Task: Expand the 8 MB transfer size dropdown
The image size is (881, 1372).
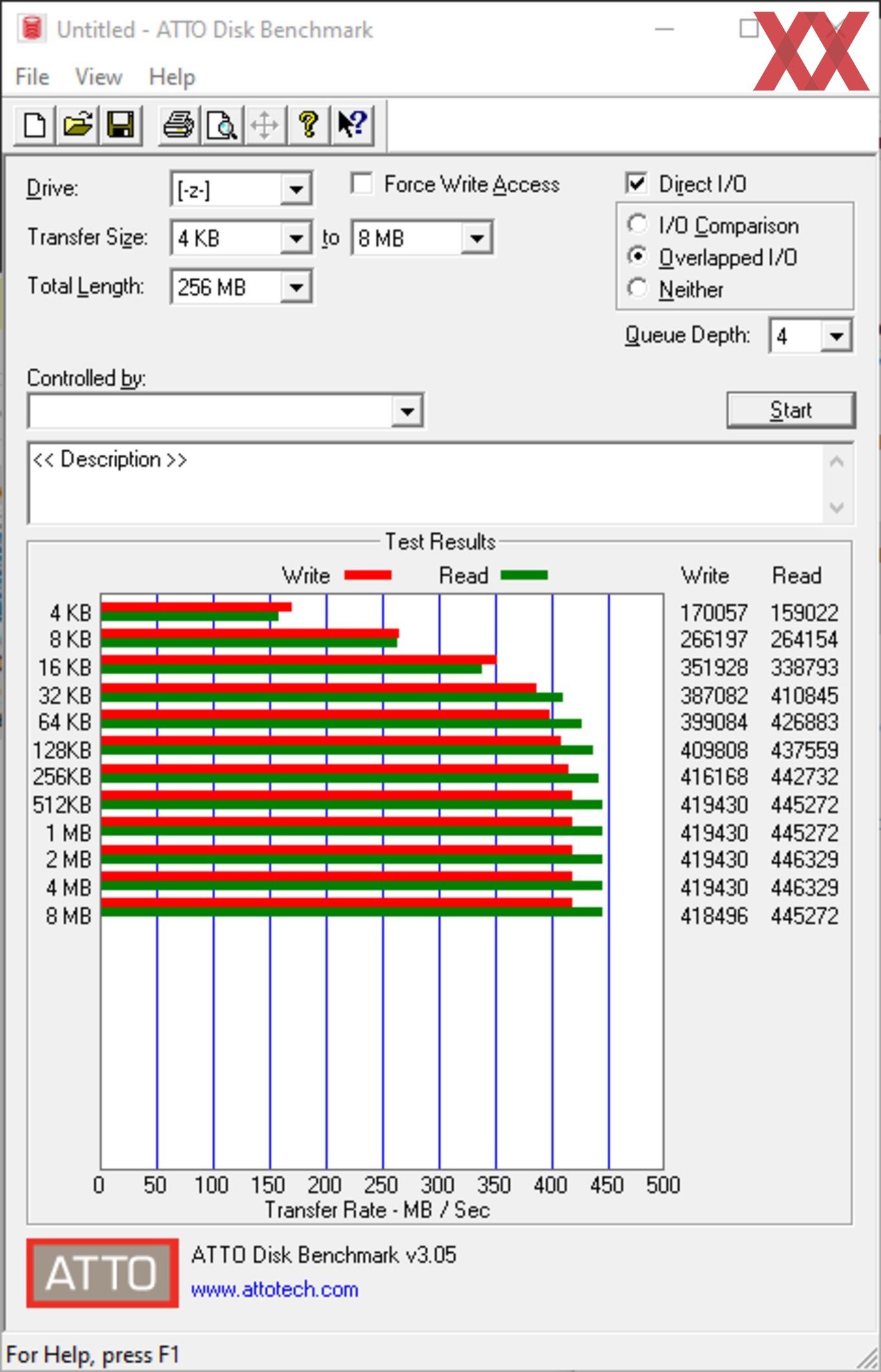Action: coord(422,238)
